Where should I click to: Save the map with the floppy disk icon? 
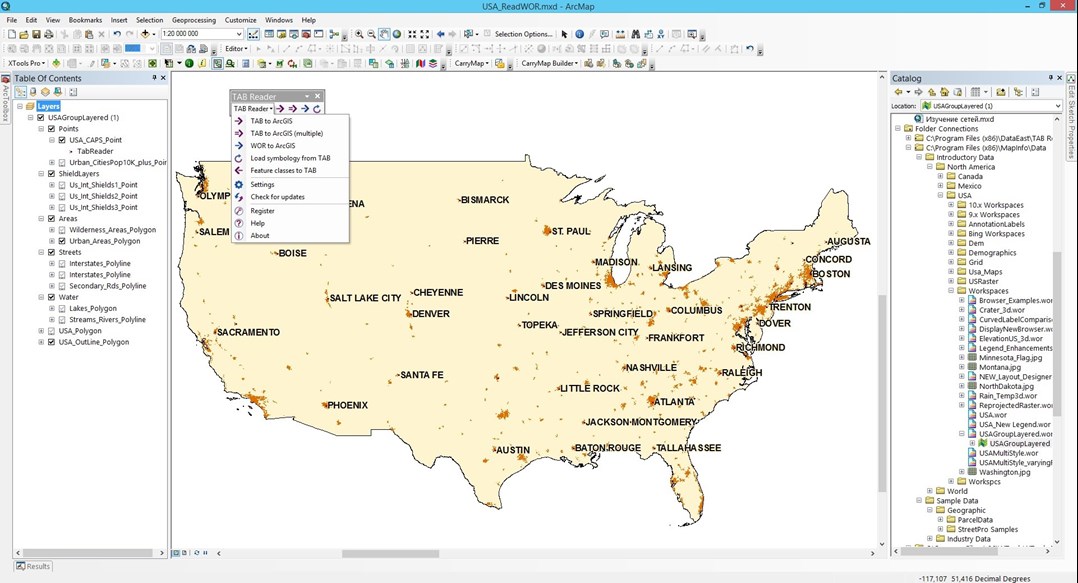pyautogui.click(x=36, y=34)
